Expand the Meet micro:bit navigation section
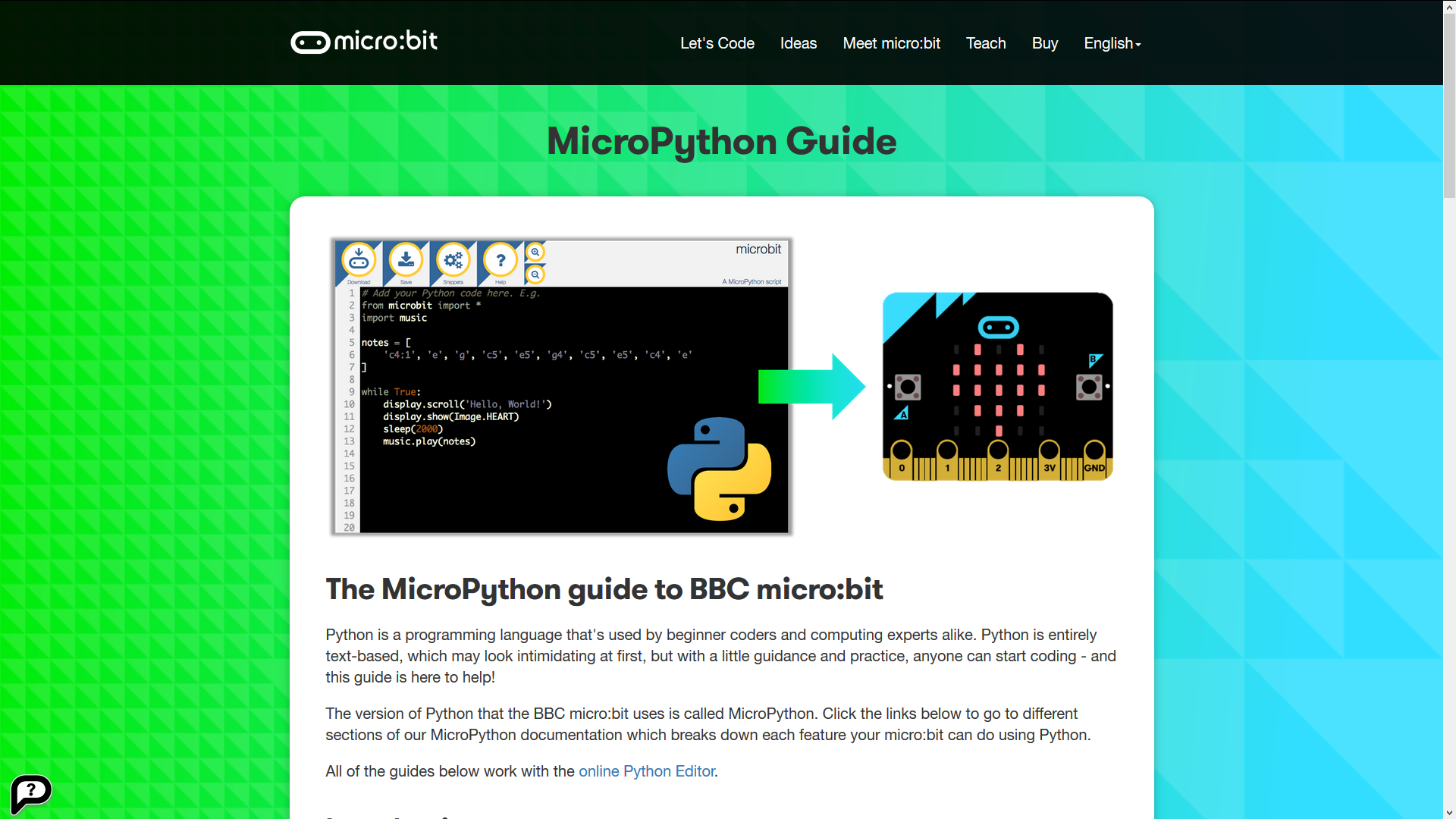Screen dimensions: 1456x819 [891, 43]
